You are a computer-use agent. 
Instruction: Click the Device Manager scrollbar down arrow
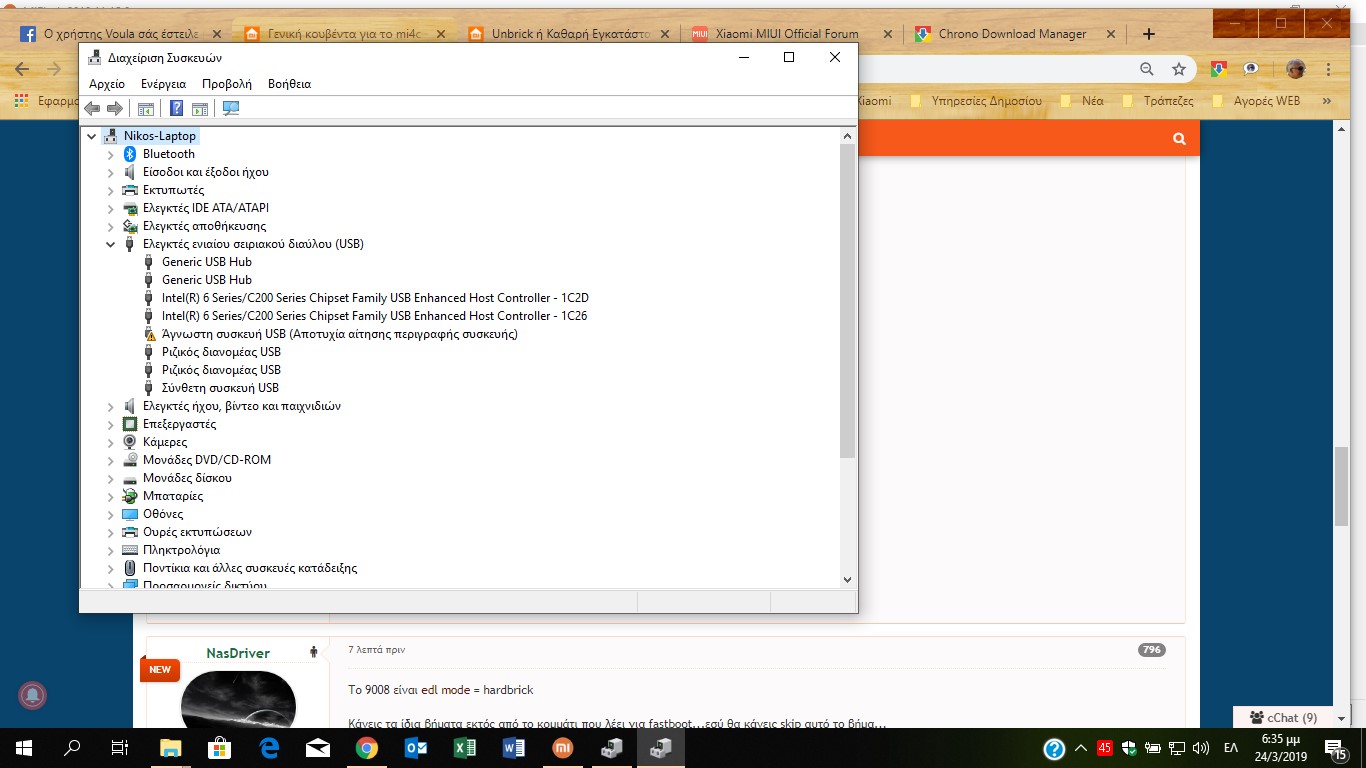point(848,579)
